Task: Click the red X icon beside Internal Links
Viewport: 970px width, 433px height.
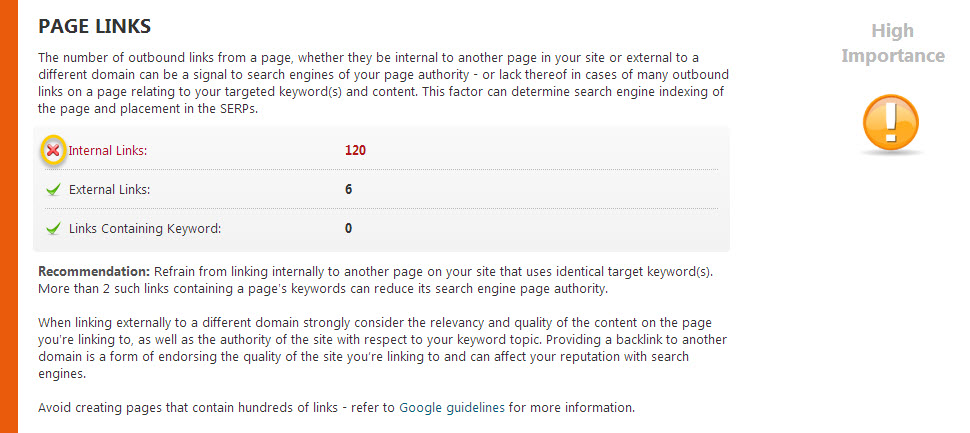Action: tap(54, 150)
